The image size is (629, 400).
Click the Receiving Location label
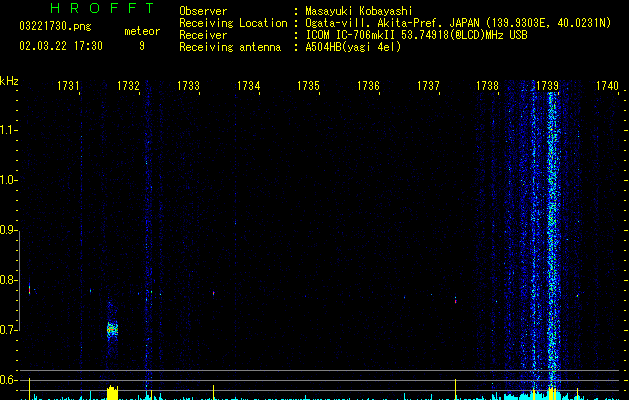click(x=233, y=23)
